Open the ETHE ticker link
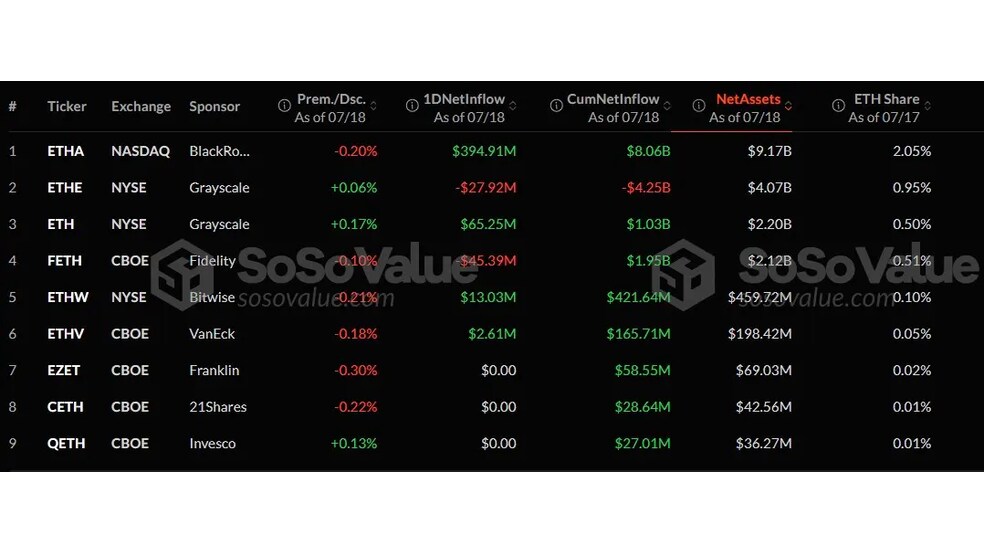Image resolution: width=984 pixels, height=554 pixels. point(65,188)
